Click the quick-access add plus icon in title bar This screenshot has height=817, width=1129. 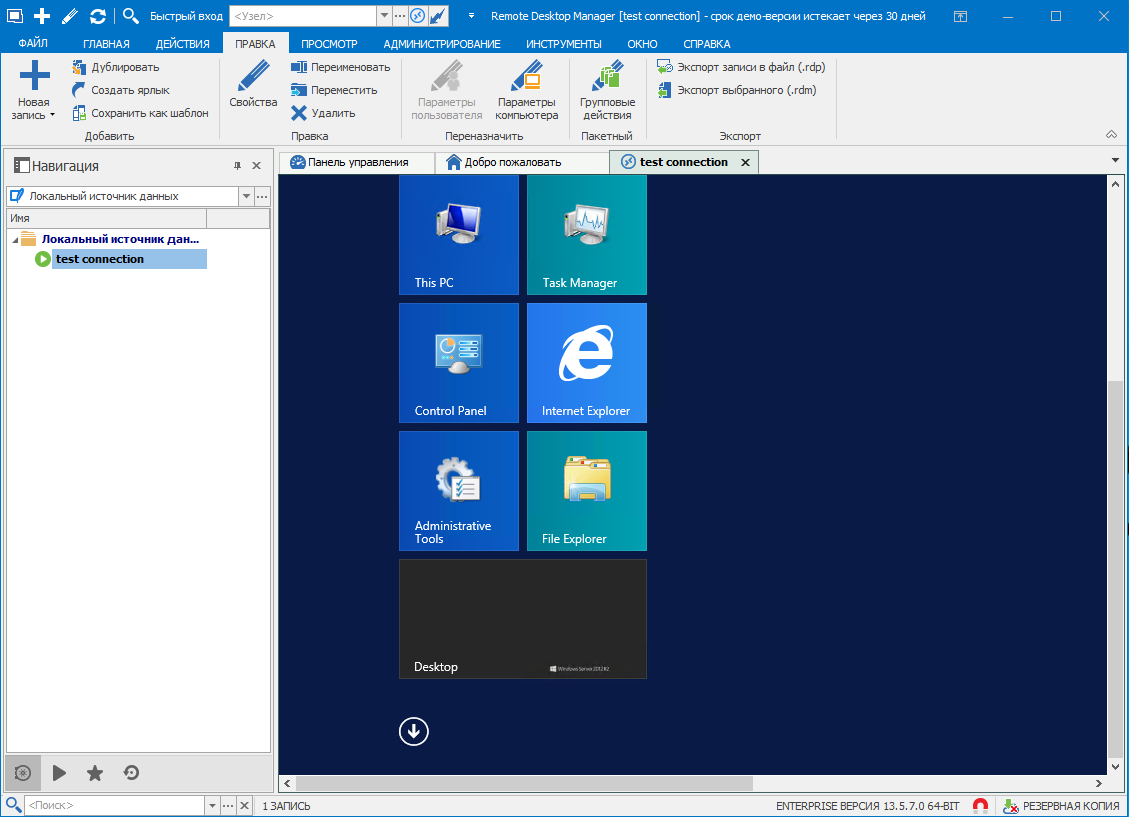point(42,16)
